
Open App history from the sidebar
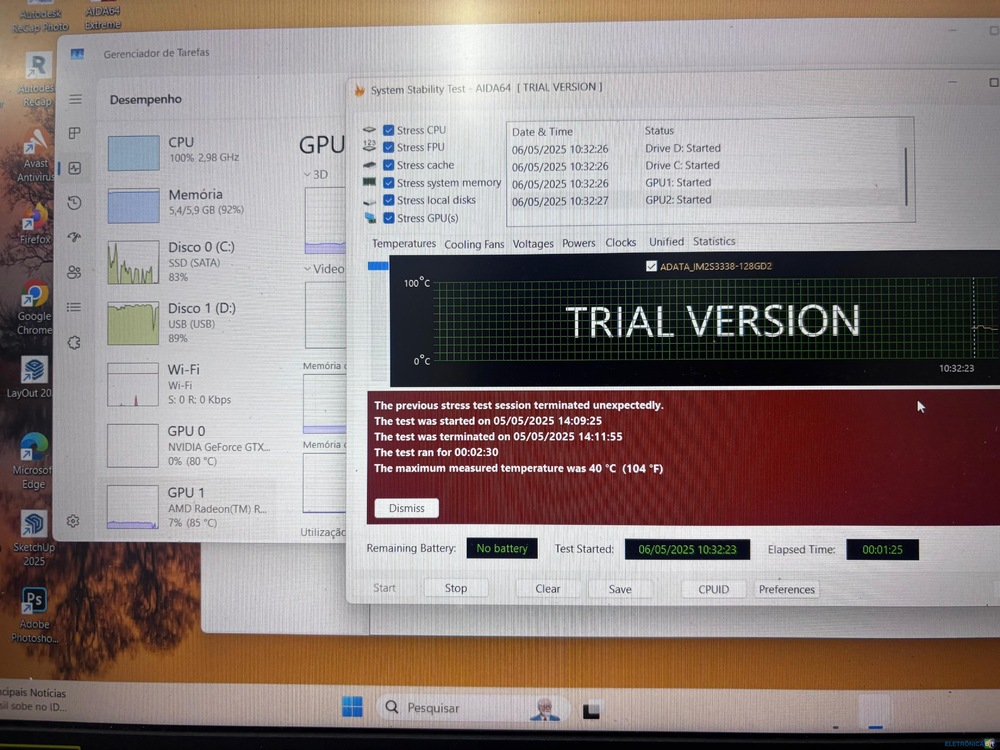coord(75,203)
